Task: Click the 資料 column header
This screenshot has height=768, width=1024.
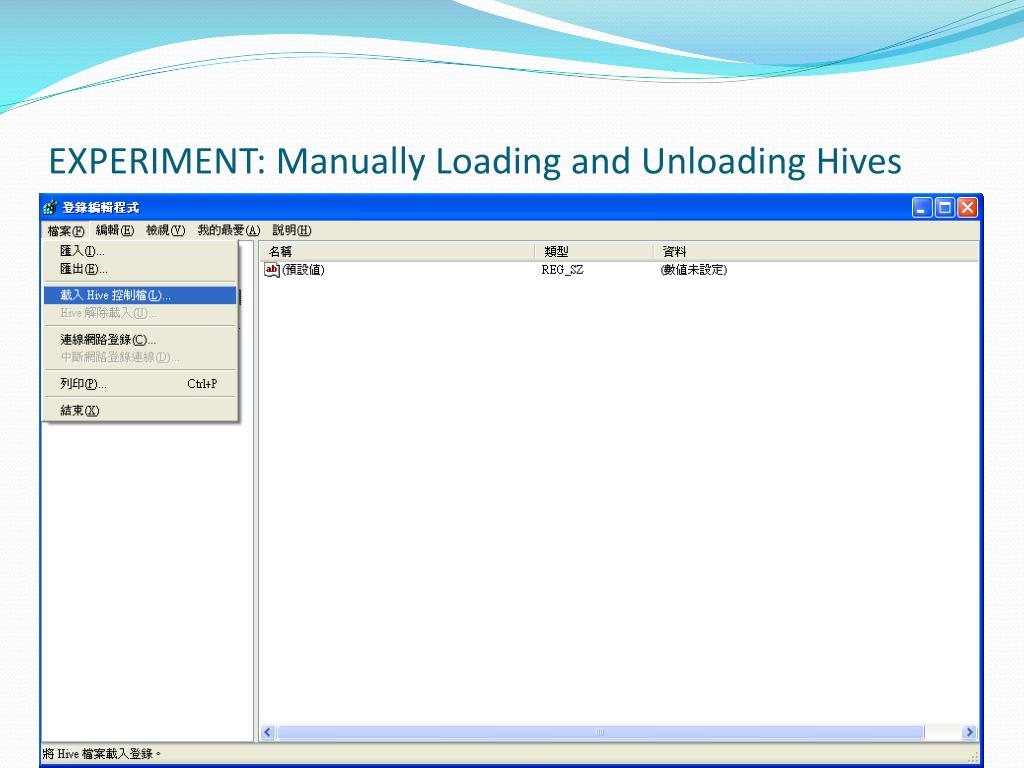Action: point(815,252)
